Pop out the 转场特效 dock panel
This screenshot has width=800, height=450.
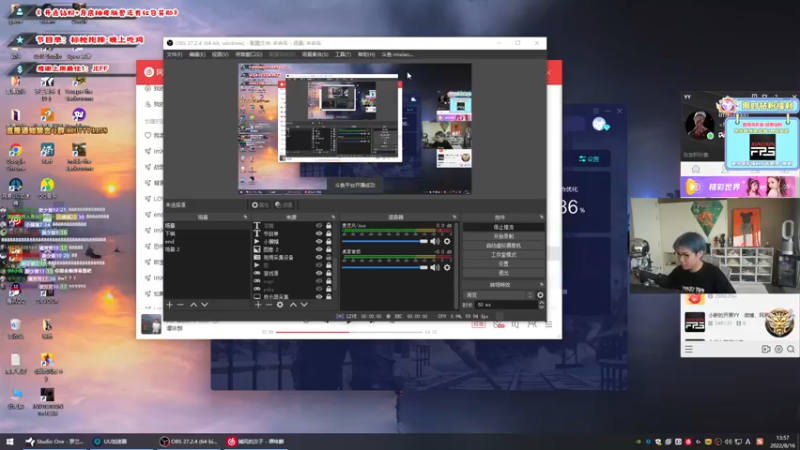click(x=541, y=285)
